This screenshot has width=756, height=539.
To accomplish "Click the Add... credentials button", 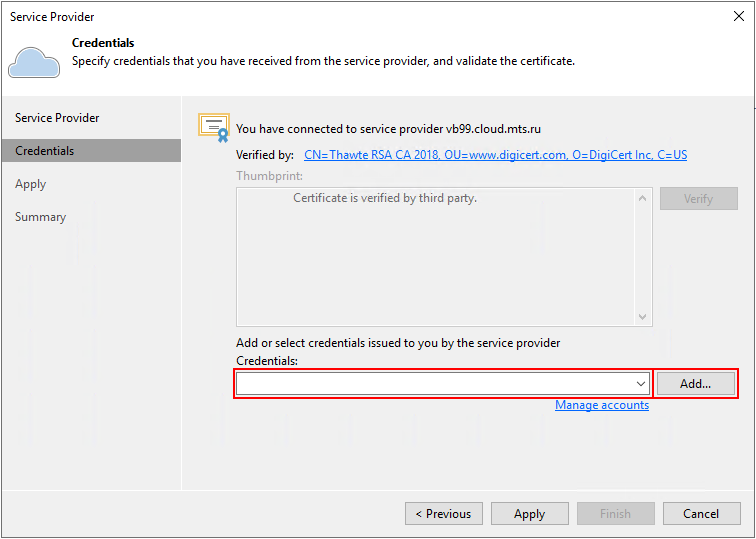I will click(696, 384).
